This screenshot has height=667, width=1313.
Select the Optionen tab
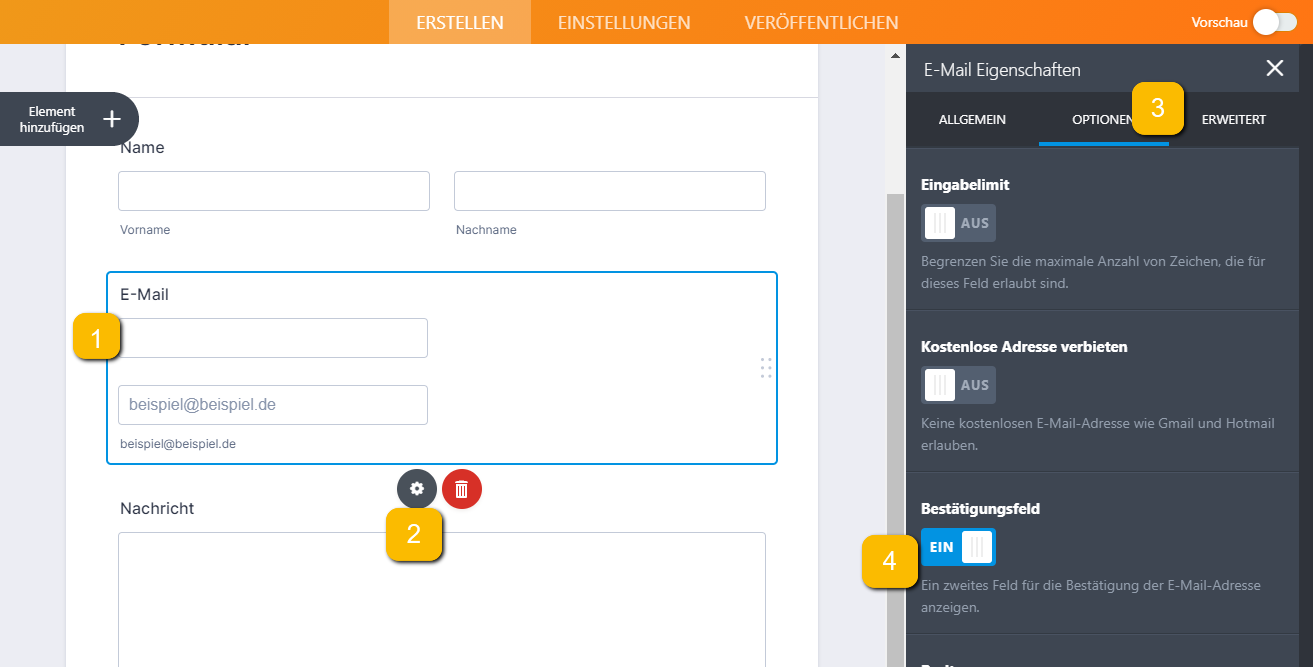pyautogui.click(x=1100, y=120)
